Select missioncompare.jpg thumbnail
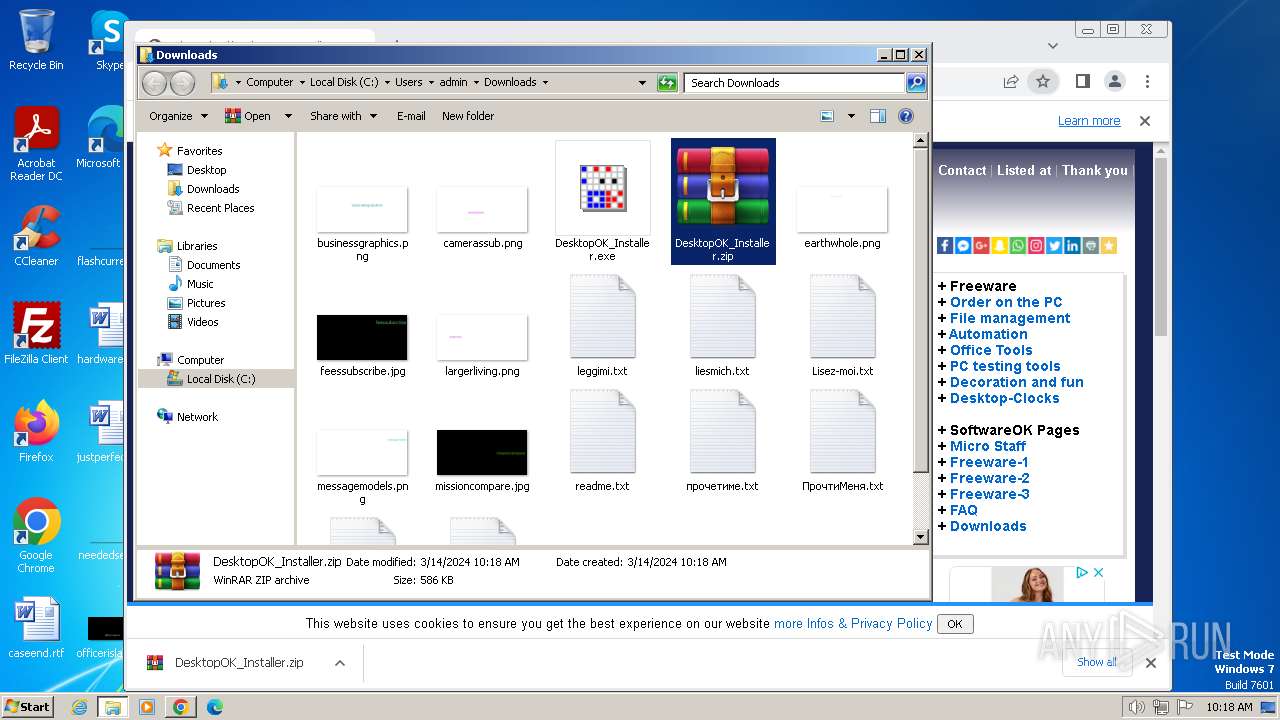The width and height of the screenshot is (1280, 720). point(482,452)
